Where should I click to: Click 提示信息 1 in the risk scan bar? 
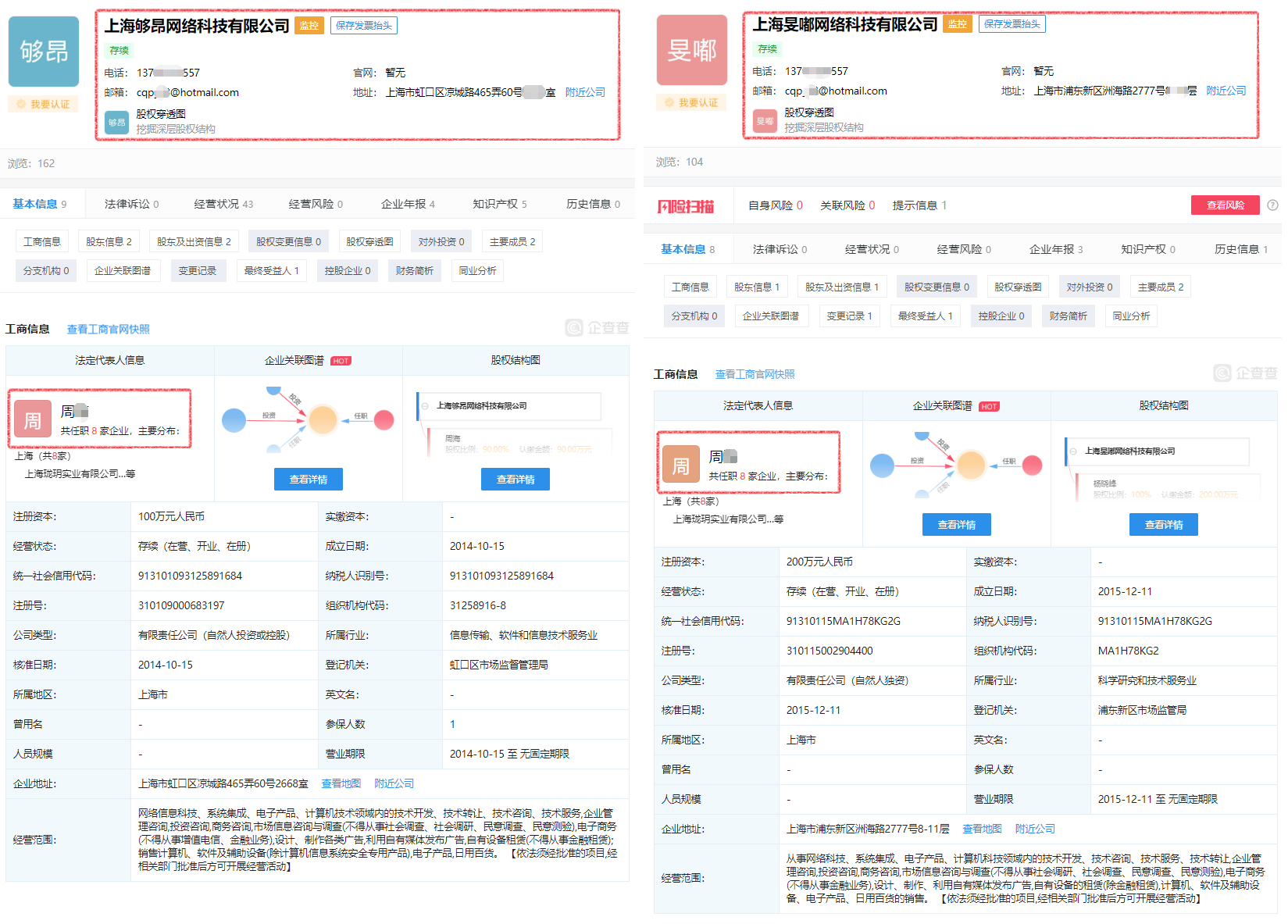(x=919, y=205)
